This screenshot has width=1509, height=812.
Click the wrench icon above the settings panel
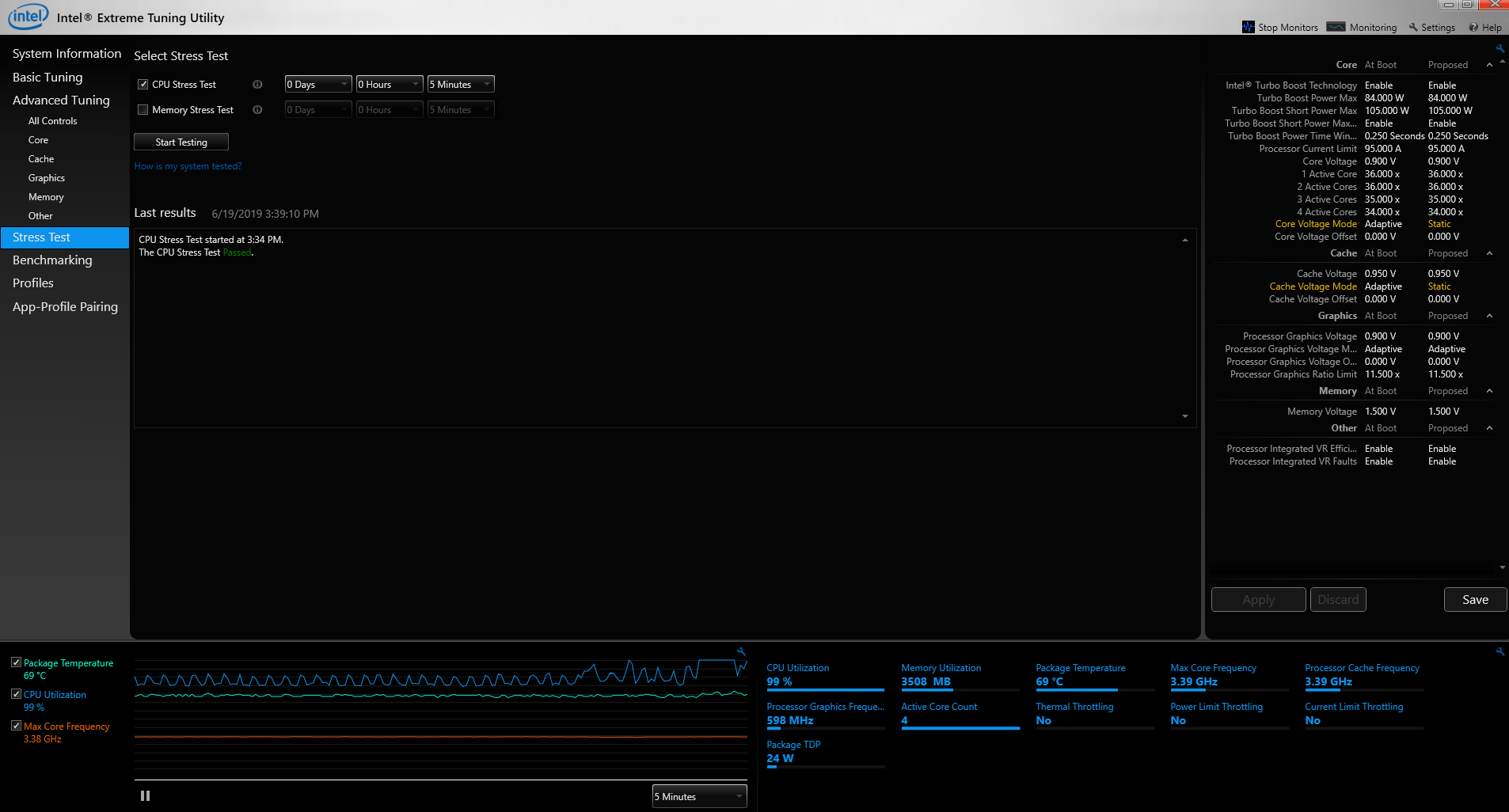[1499, 48]
